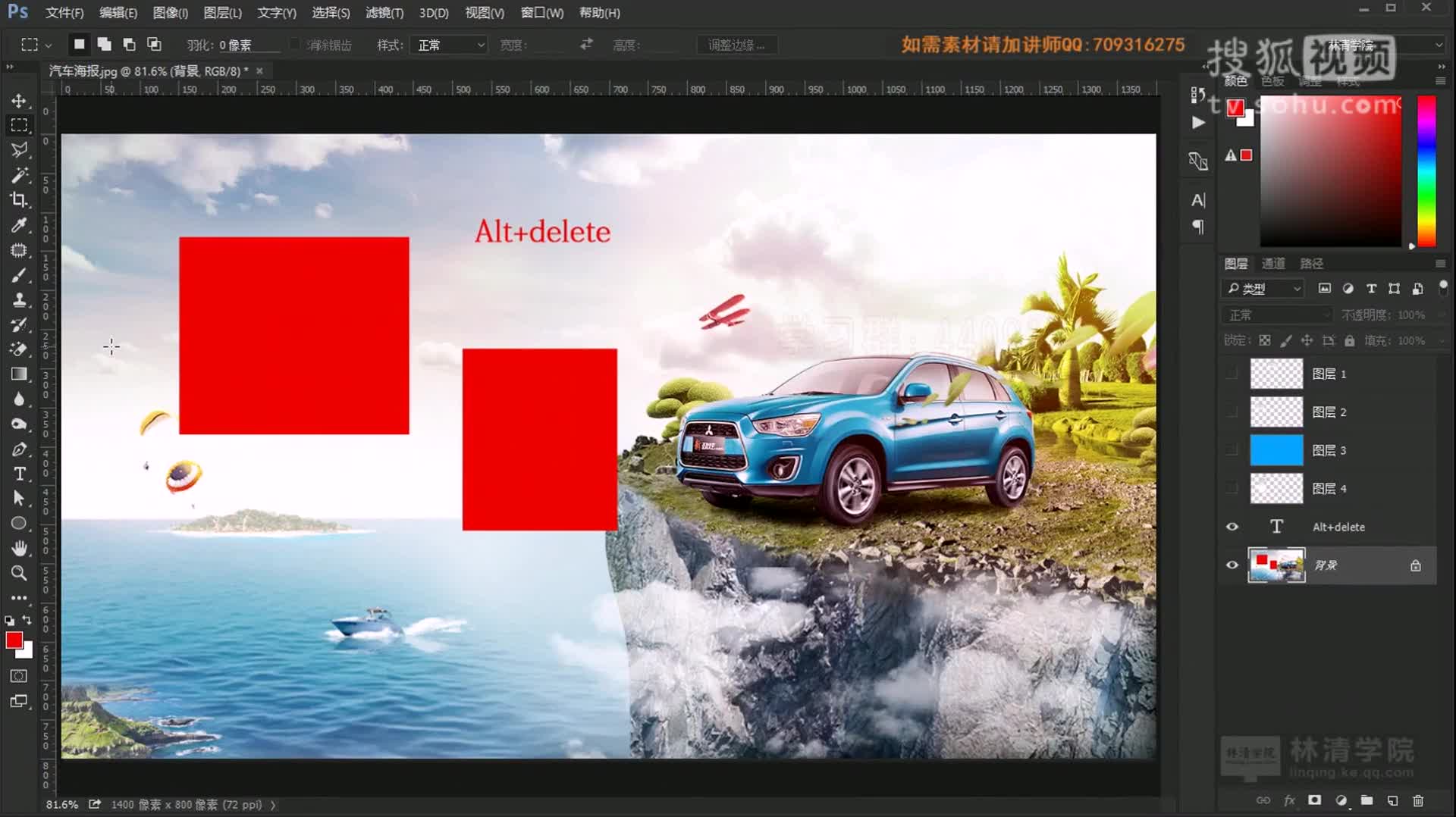Open the 窗口(W) menu
This screenshot has height=817, width=1456.
(x=542, y=13)
